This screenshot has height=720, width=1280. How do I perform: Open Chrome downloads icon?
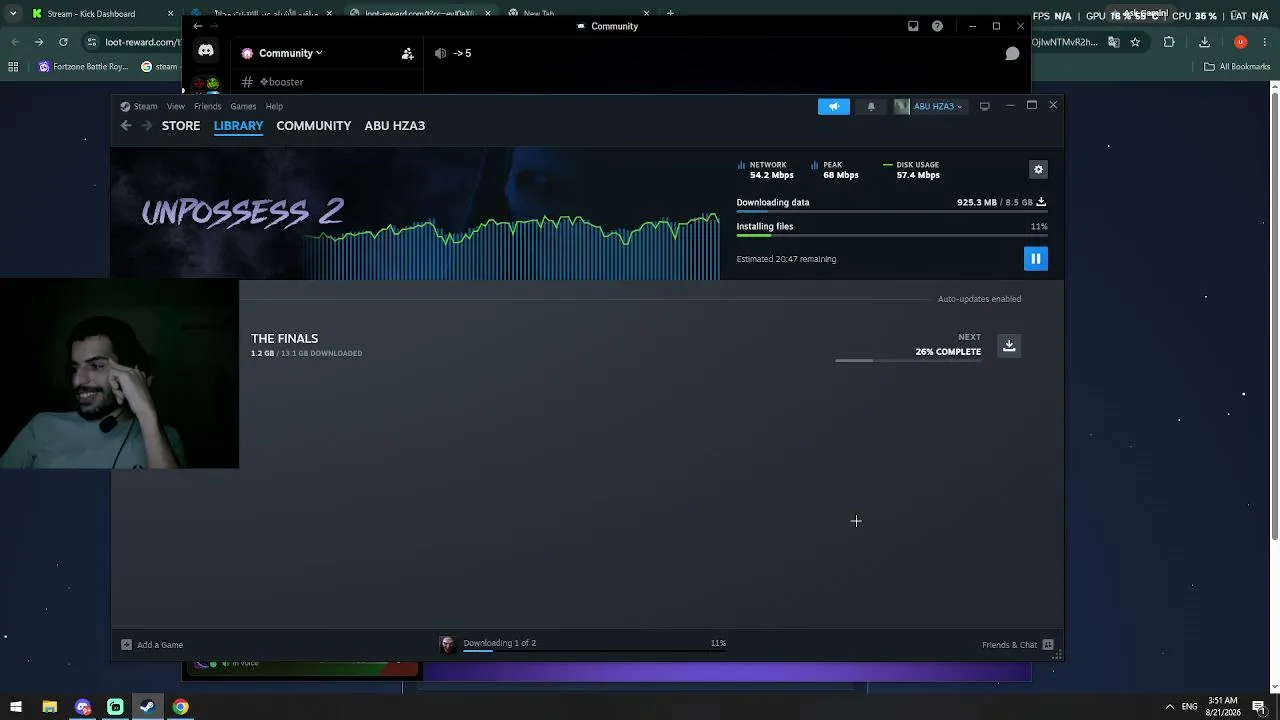pyautogui.click(x=1204, y=42)
